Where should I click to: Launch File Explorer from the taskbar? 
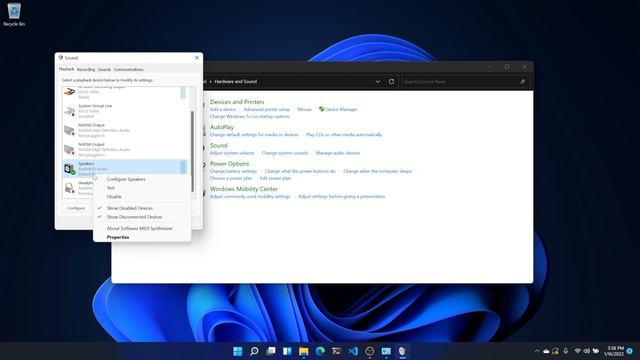click(304, 351)
